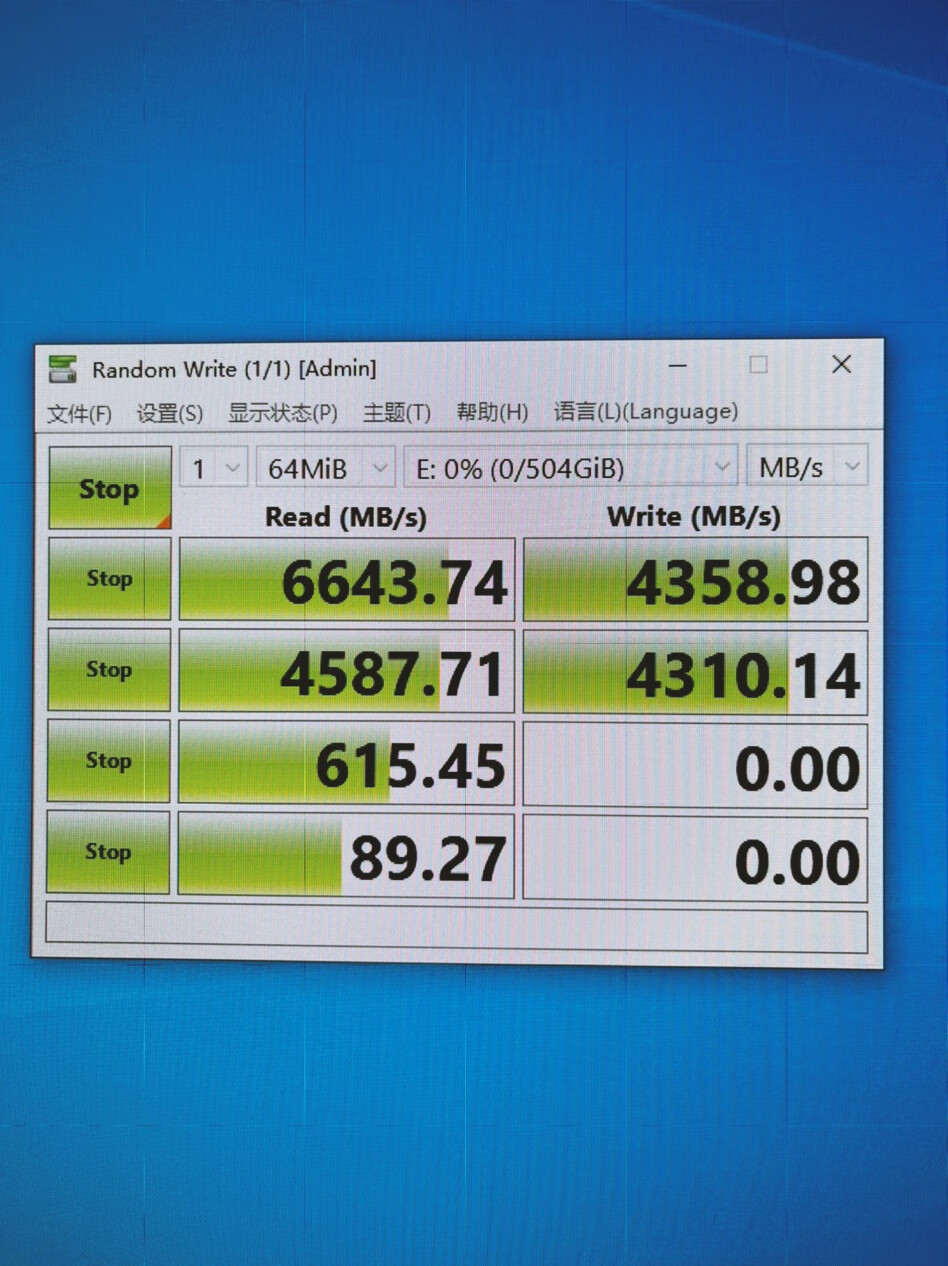Viewport: 948px width, 1266px height.
Task: Select the write result 4310.14
Action: 695,672
